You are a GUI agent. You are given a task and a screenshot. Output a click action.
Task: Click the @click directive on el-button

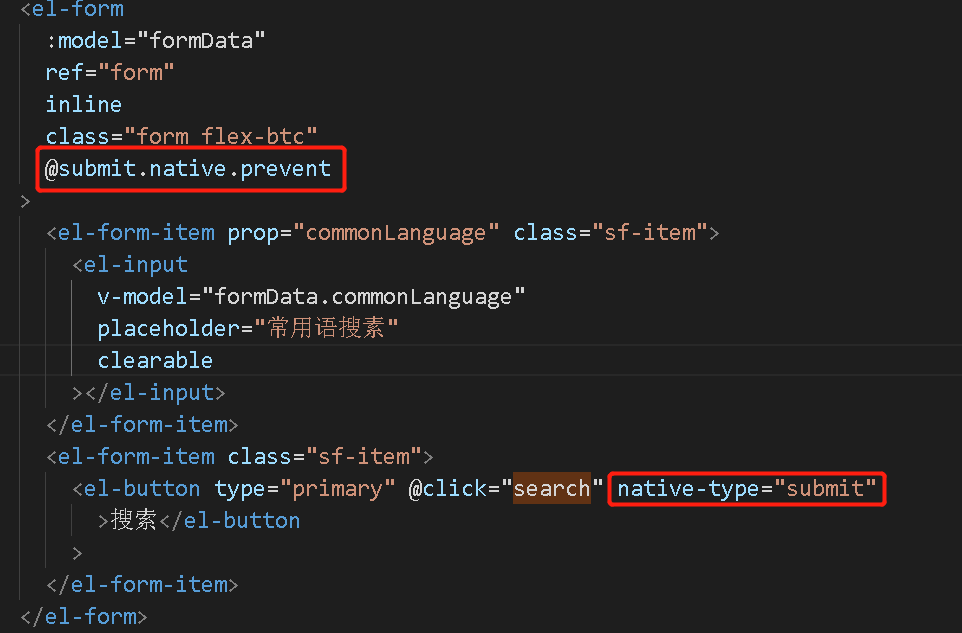(447, 488)
